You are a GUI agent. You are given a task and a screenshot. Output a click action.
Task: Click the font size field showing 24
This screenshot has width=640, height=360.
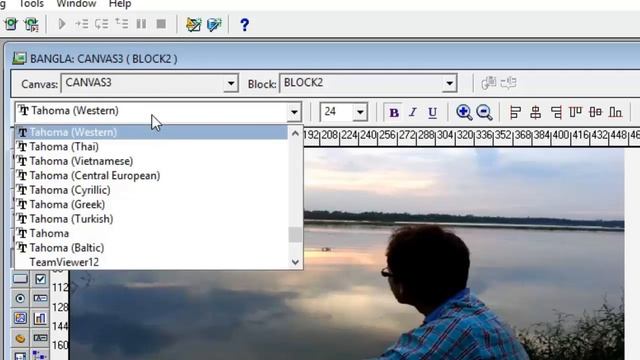337,112
